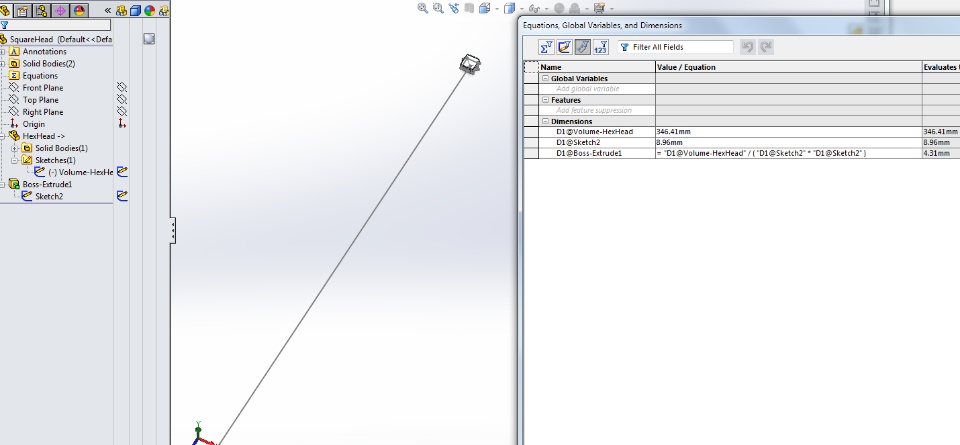Select the D1@Boss-Extrude1 equation cell
The width and height of the screenshot is (960, 445).
tap(789, 153)
